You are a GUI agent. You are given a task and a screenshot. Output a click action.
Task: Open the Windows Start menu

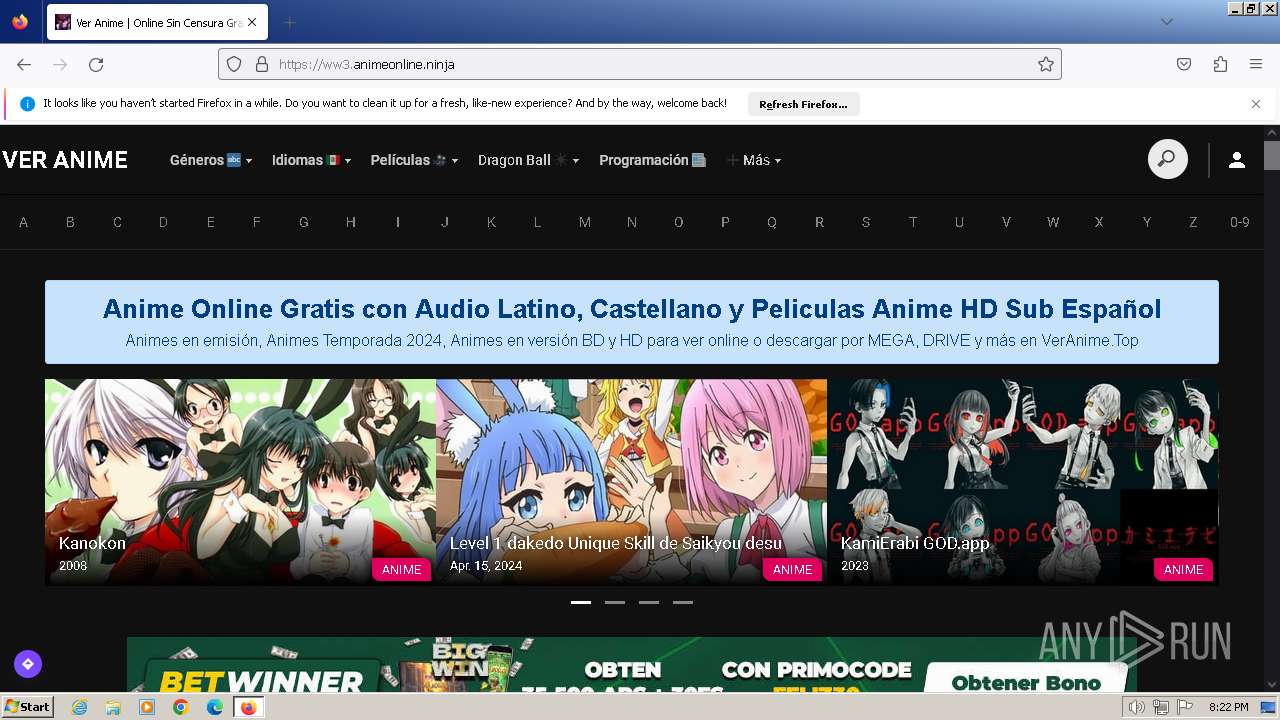(x=27, y=707)
